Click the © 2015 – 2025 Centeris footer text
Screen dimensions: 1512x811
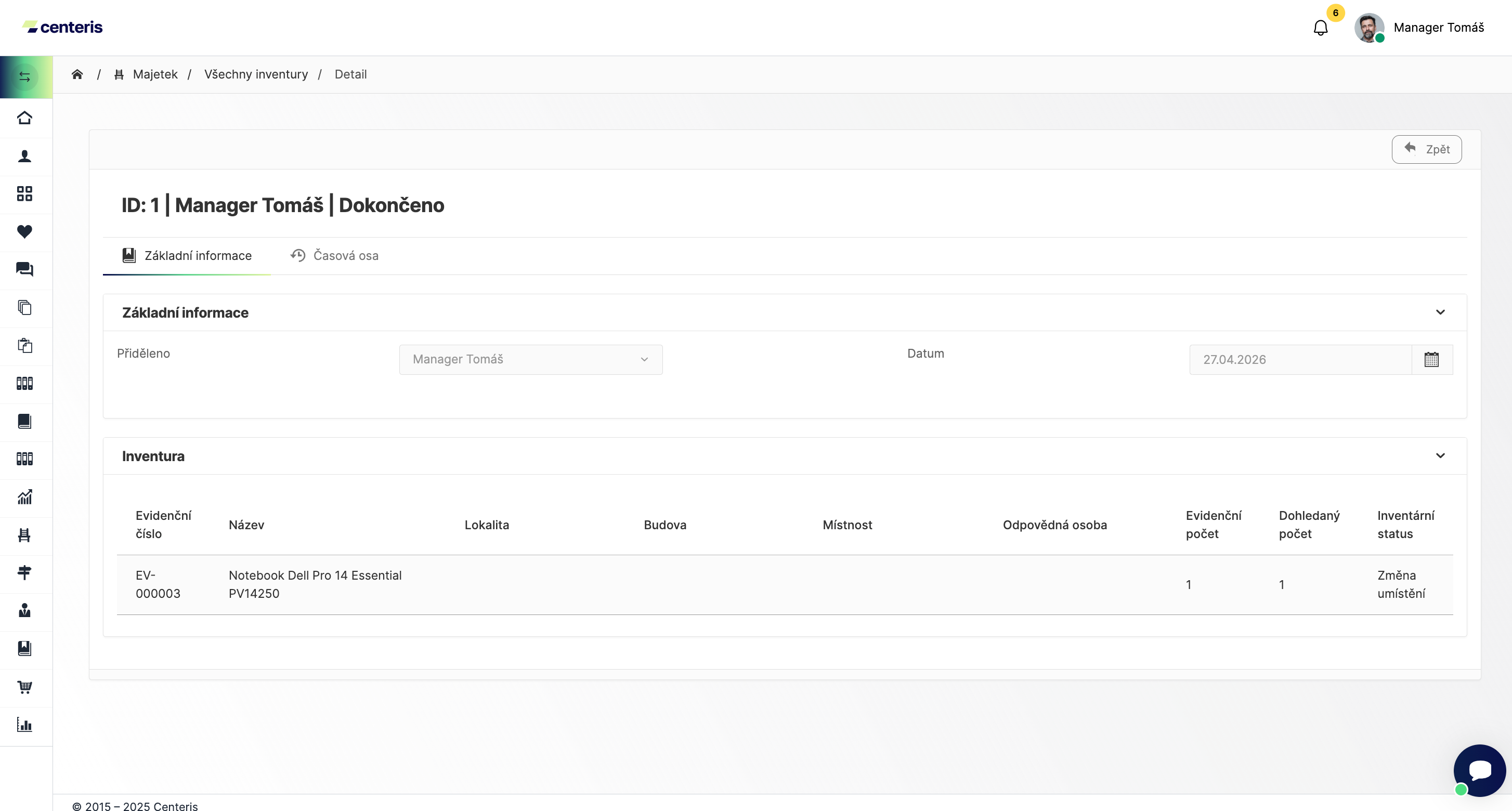135,806
